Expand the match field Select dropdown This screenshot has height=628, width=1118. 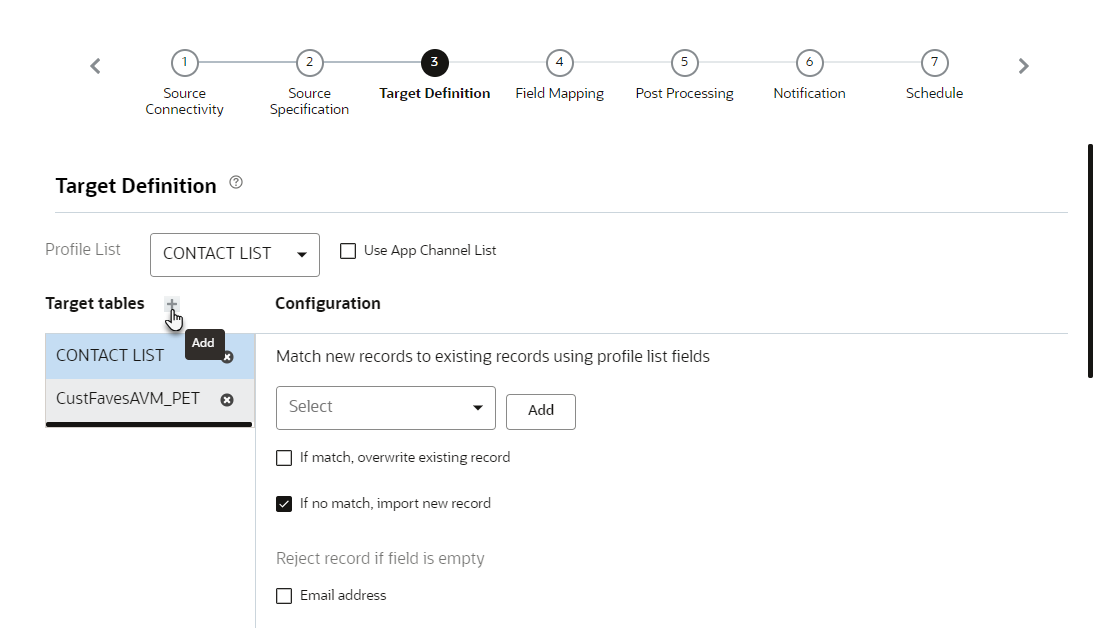coord(385,407)
